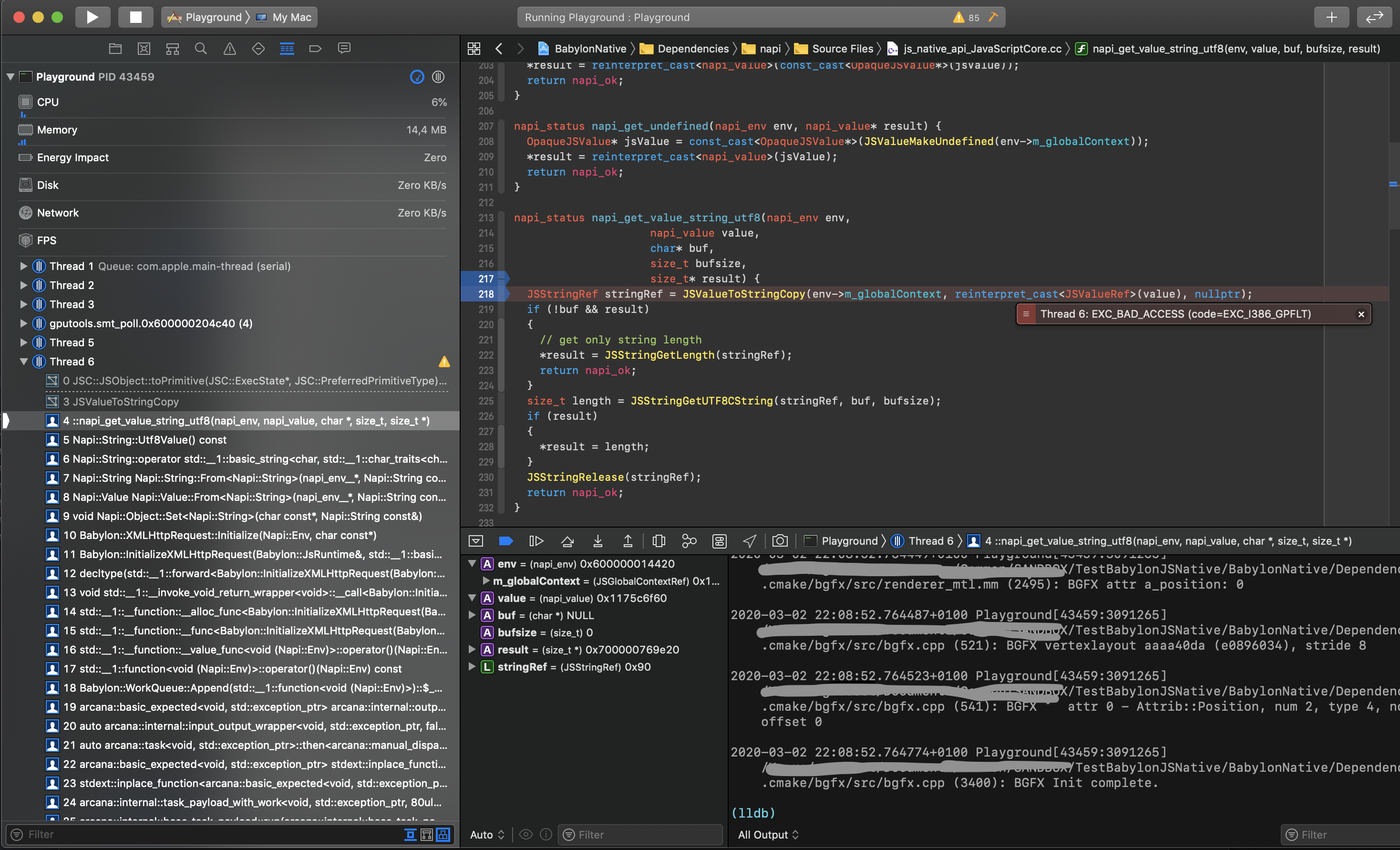Click the Step Over debug control

tap(567, 541)
